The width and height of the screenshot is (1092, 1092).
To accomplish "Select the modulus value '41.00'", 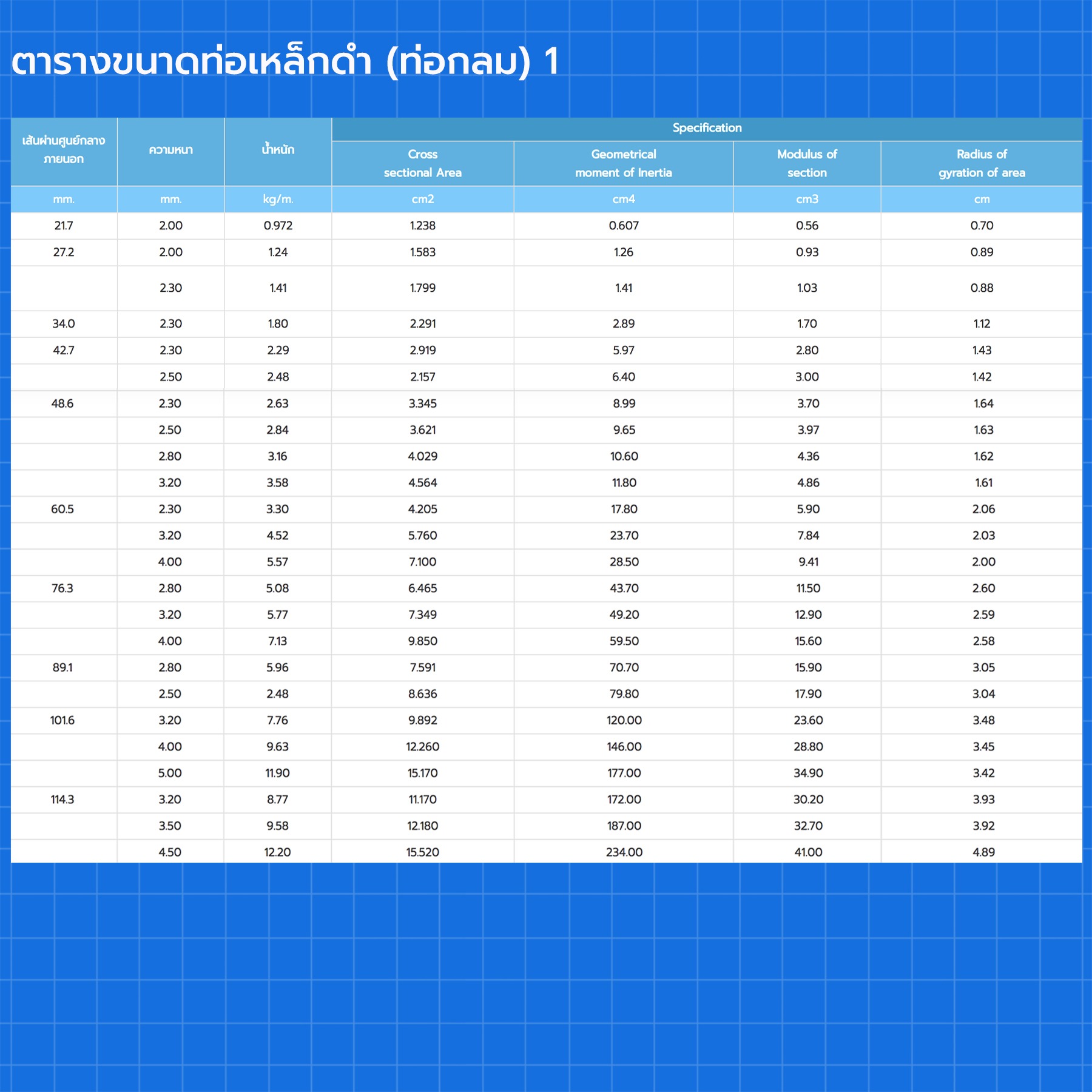I will tap(808, 852).
